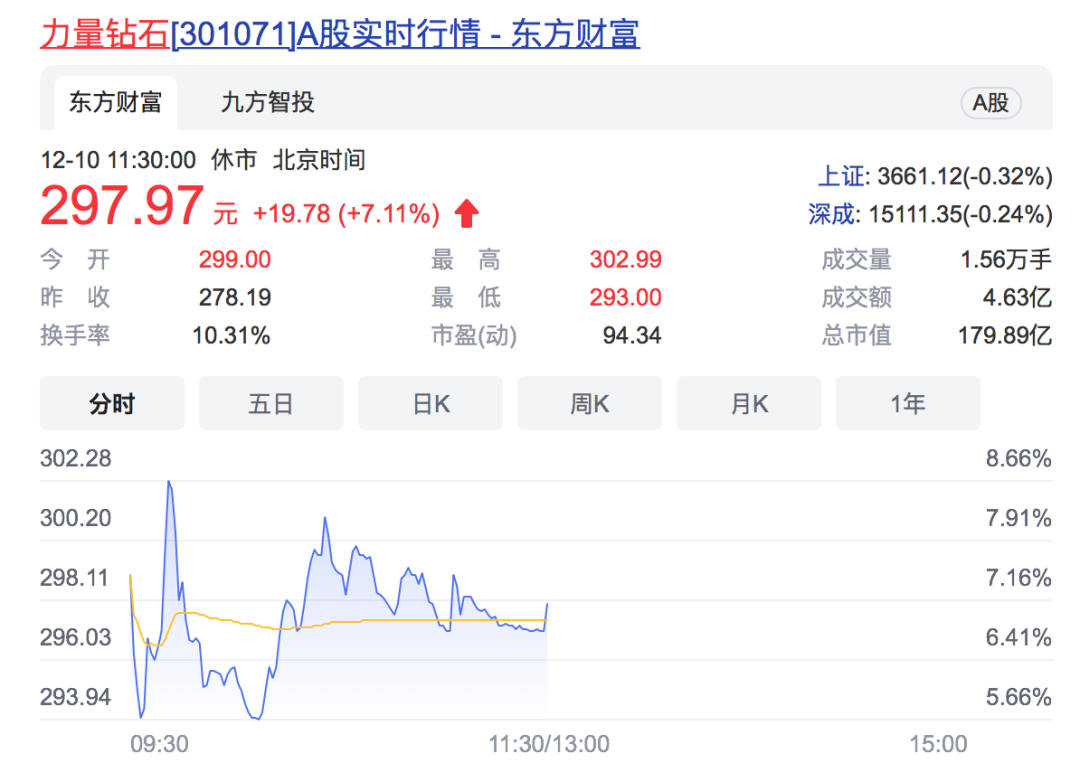Click the current price 297.97
The height and width of the screenshot is (763, 1080).
pyautogui.click(x=122, y=206)
